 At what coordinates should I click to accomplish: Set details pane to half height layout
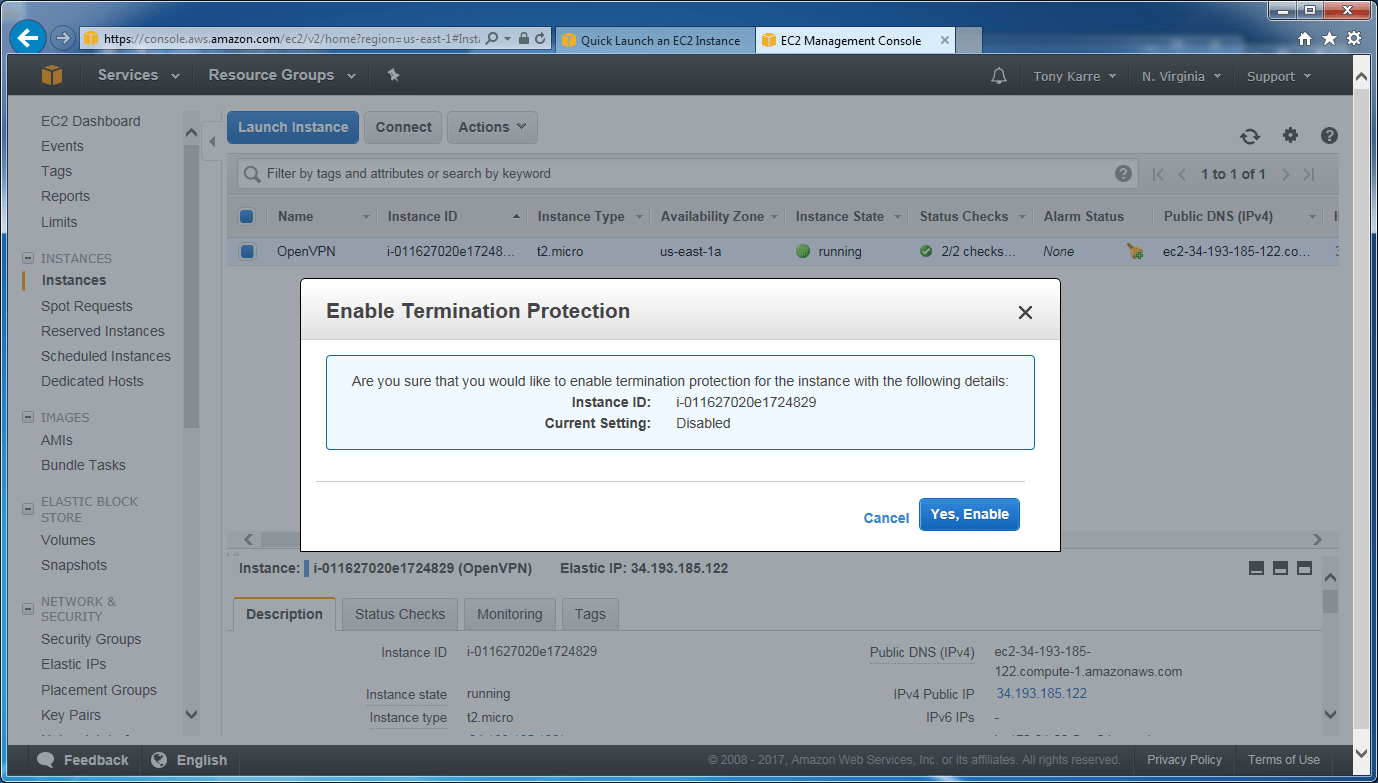click(1280, 568)
